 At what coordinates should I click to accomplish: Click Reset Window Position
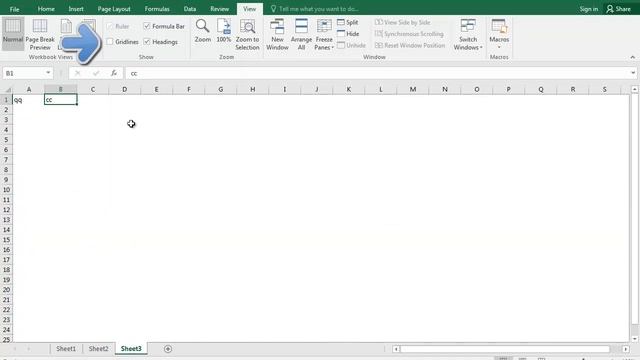410,45
